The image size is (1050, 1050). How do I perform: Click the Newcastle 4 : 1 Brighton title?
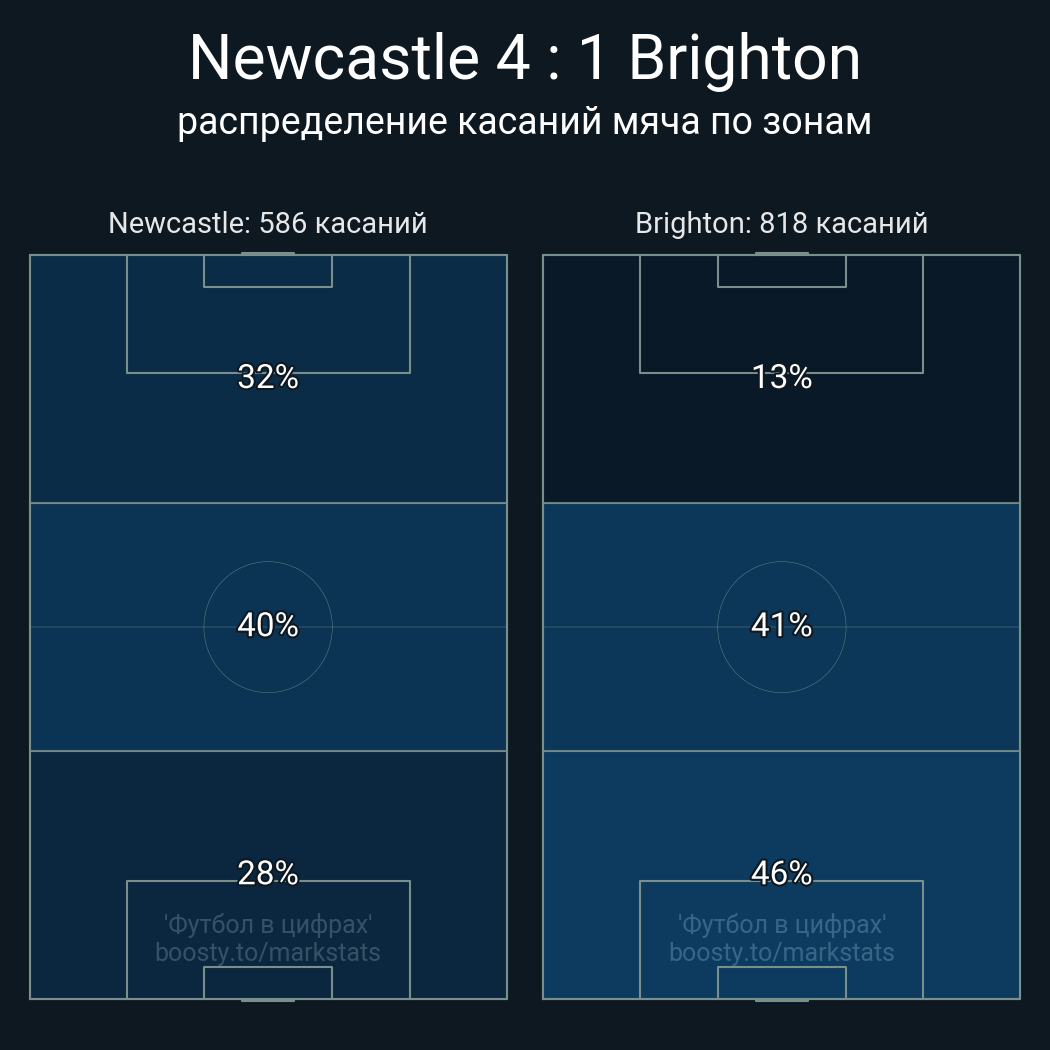[x=525, y=58]
